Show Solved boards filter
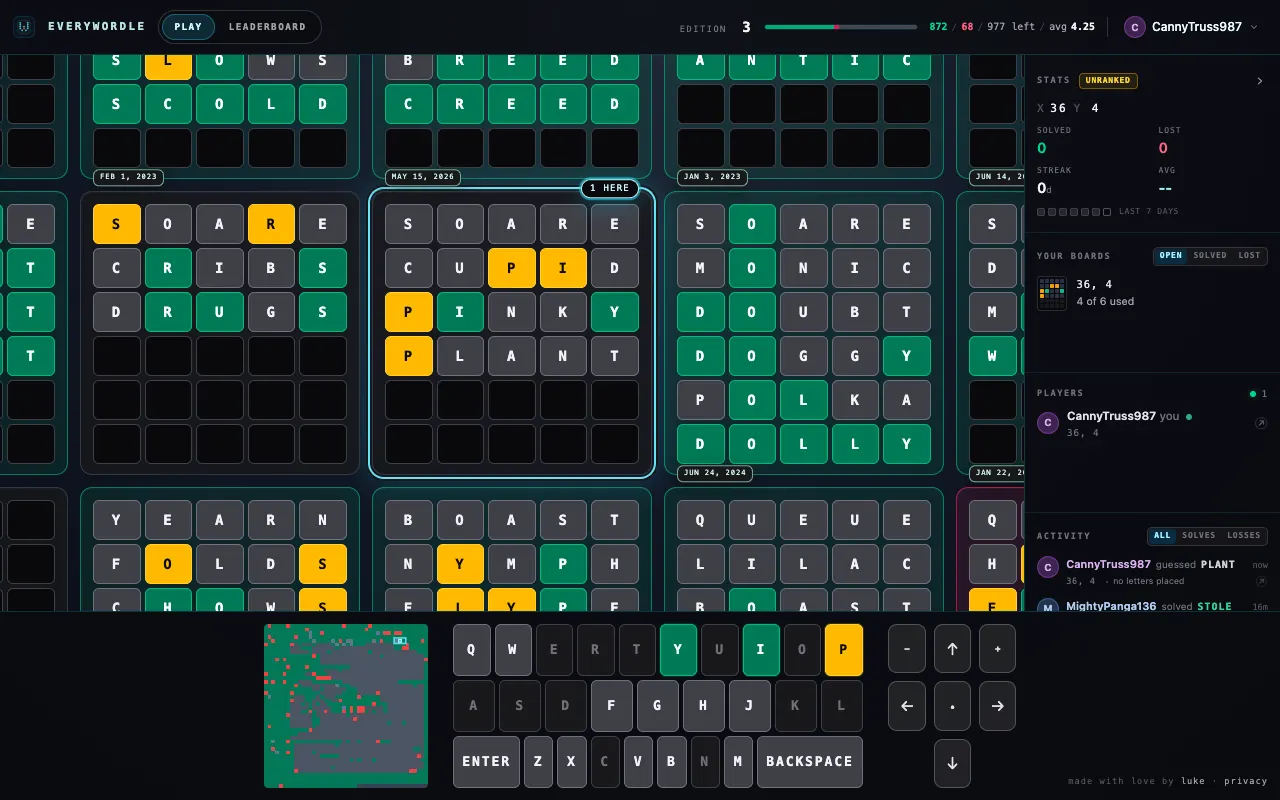Screen dimensions: 1280x800 (1210, 255)
